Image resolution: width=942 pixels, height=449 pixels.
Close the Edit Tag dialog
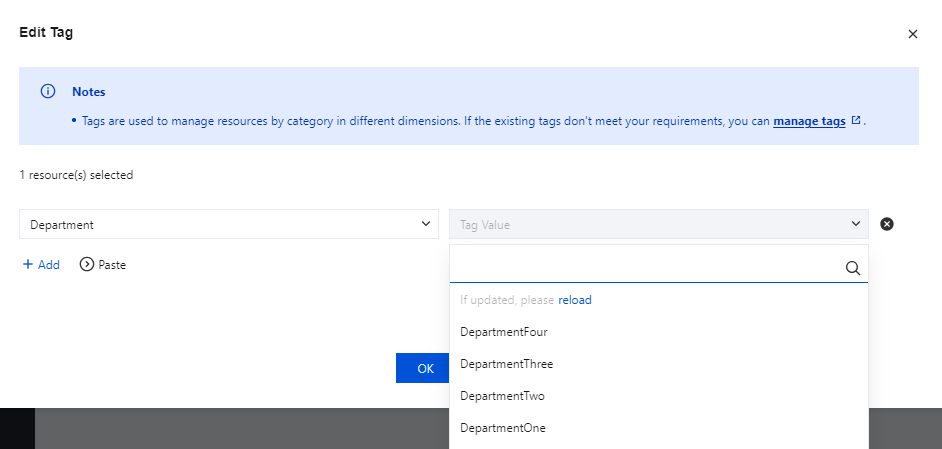(912, 34)
